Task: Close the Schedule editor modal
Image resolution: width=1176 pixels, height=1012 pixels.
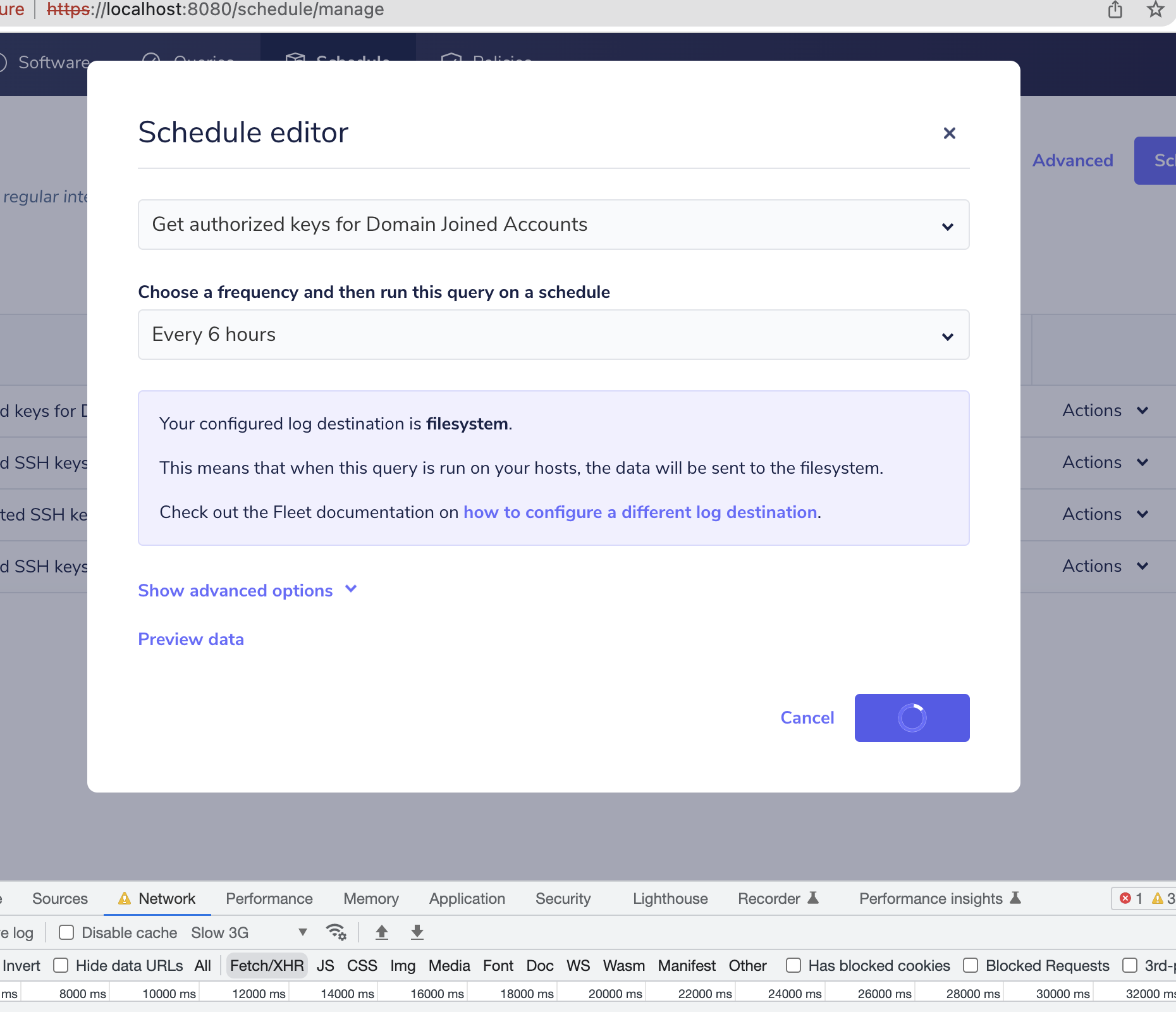Action: click(949, 133)
